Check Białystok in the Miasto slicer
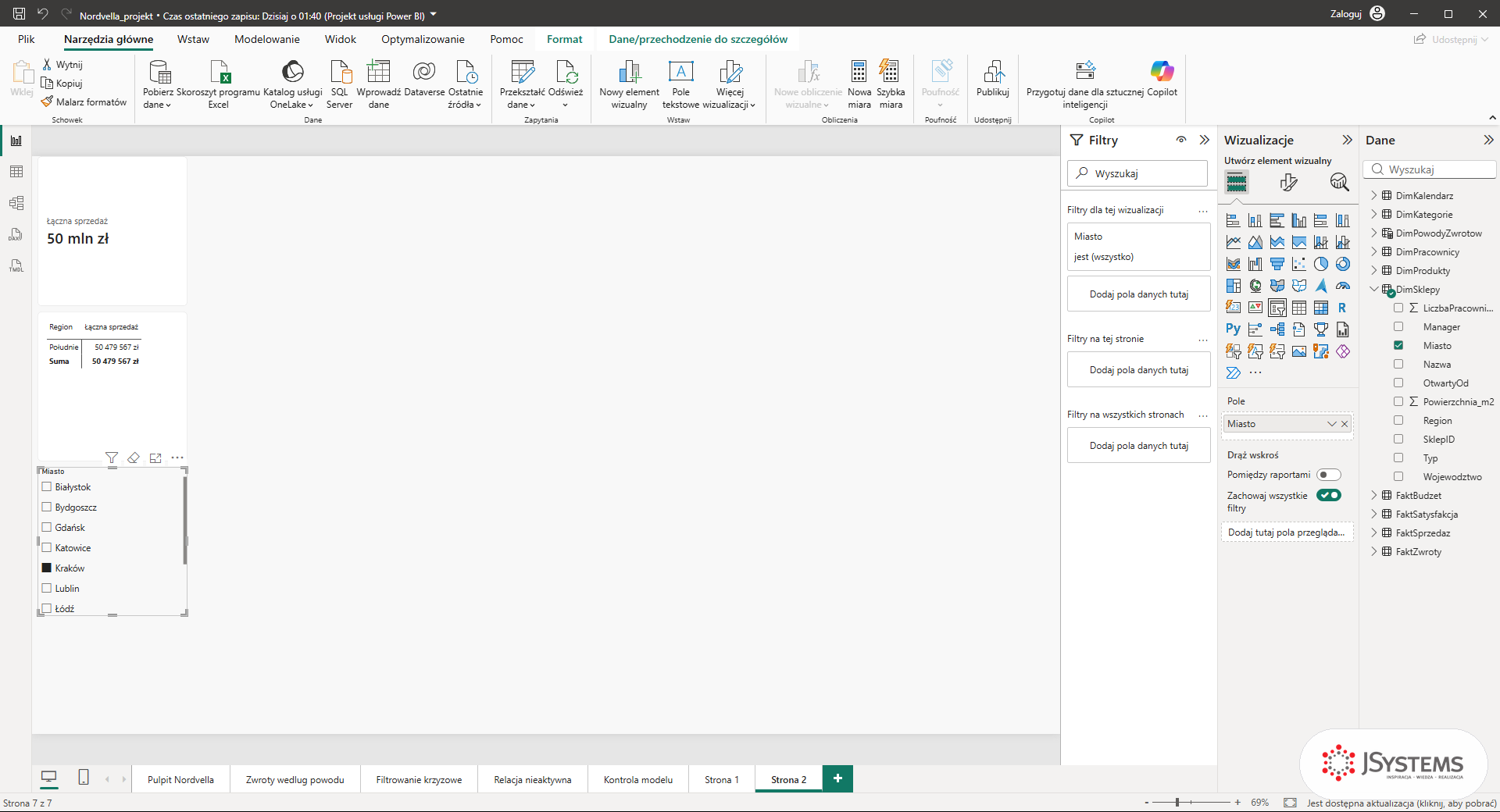This screenshot has width=1500, height=812. tap(47, 486)
